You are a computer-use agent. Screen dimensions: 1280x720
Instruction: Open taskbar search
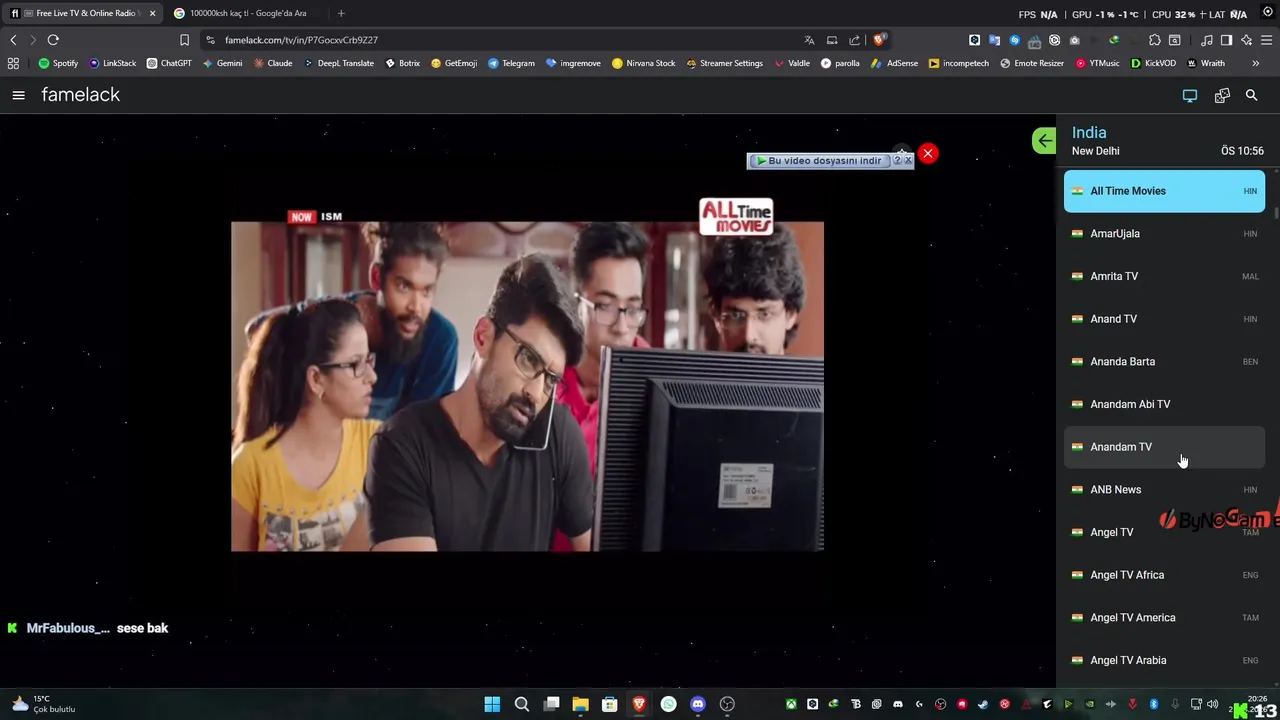tap(521, 704)
